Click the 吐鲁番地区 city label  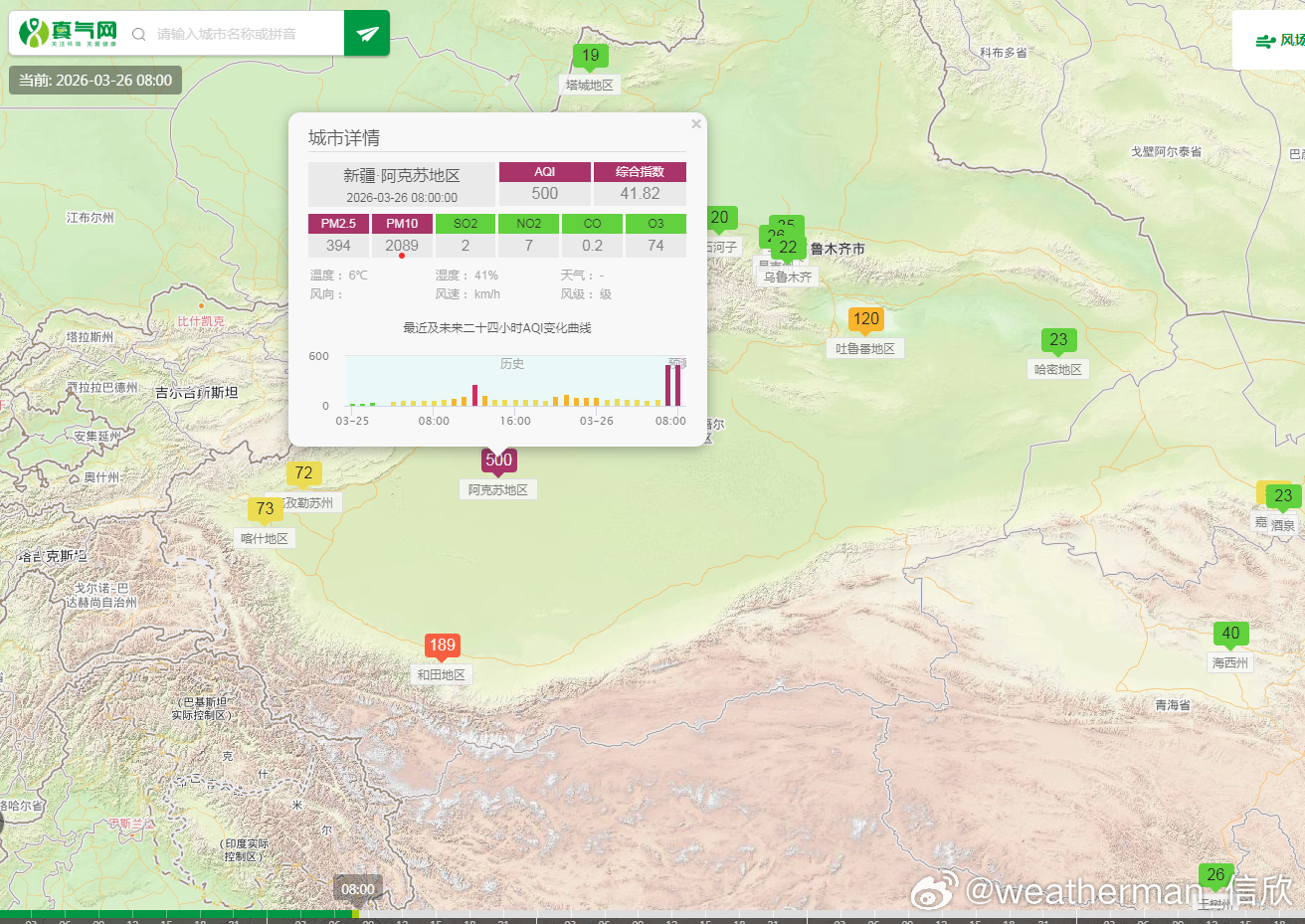[865, 349]
